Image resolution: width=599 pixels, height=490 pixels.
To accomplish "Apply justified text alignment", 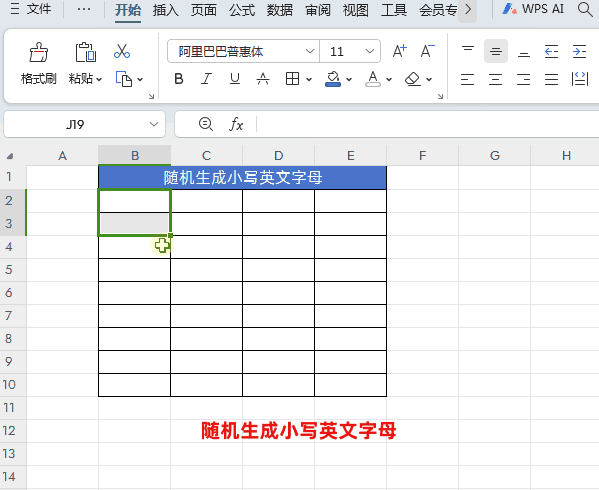I will [551, 79].
